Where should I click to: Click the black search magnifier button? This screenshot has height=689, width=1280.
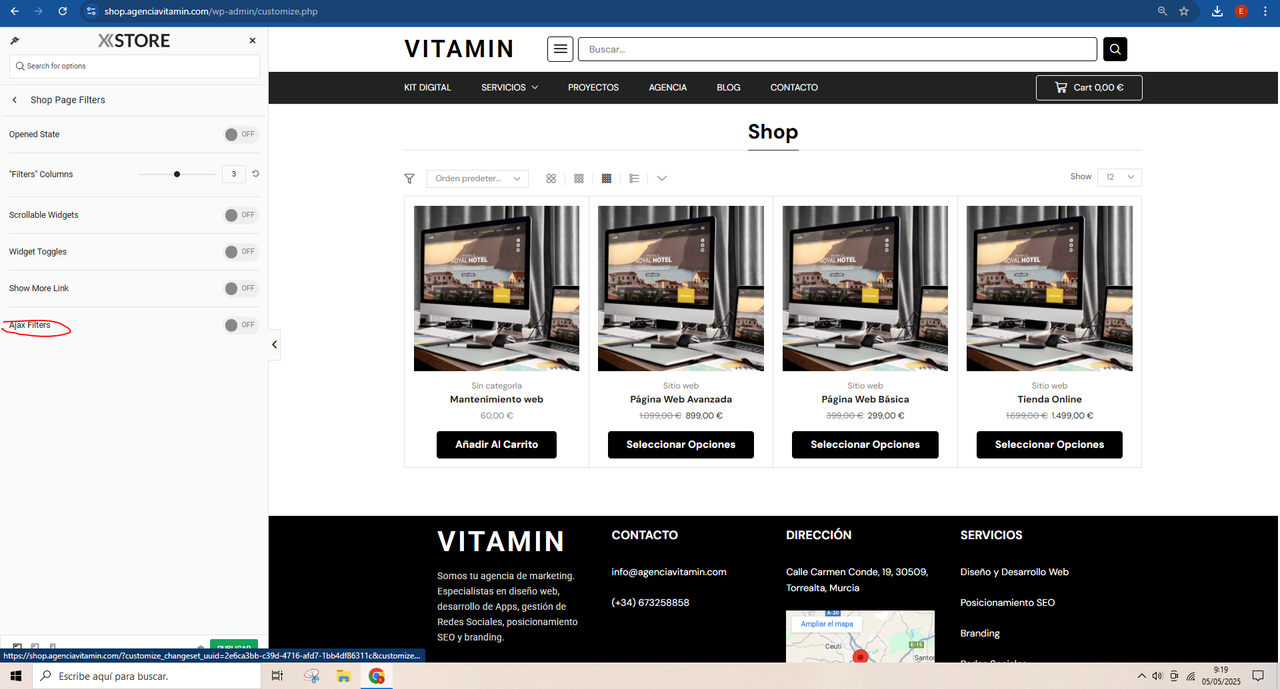click(1115, 49)
